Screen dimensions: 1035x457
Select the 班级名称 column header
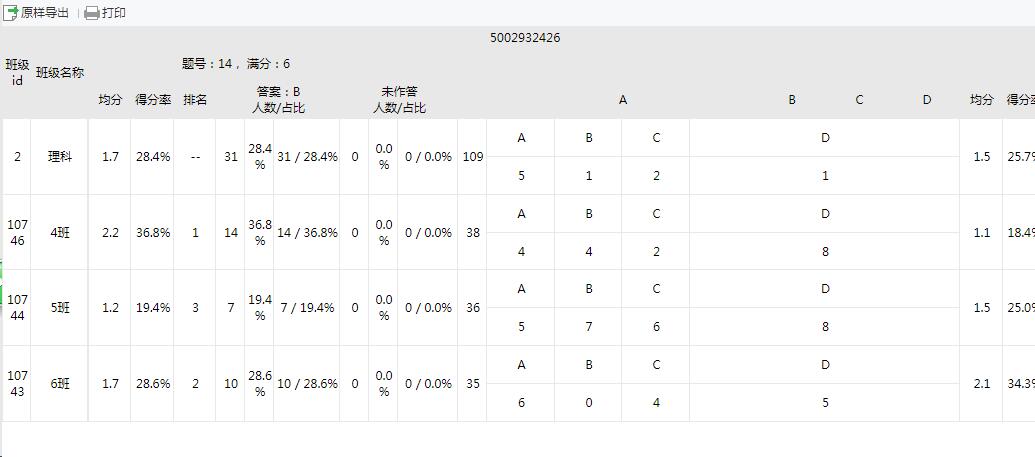pos(60,72)
